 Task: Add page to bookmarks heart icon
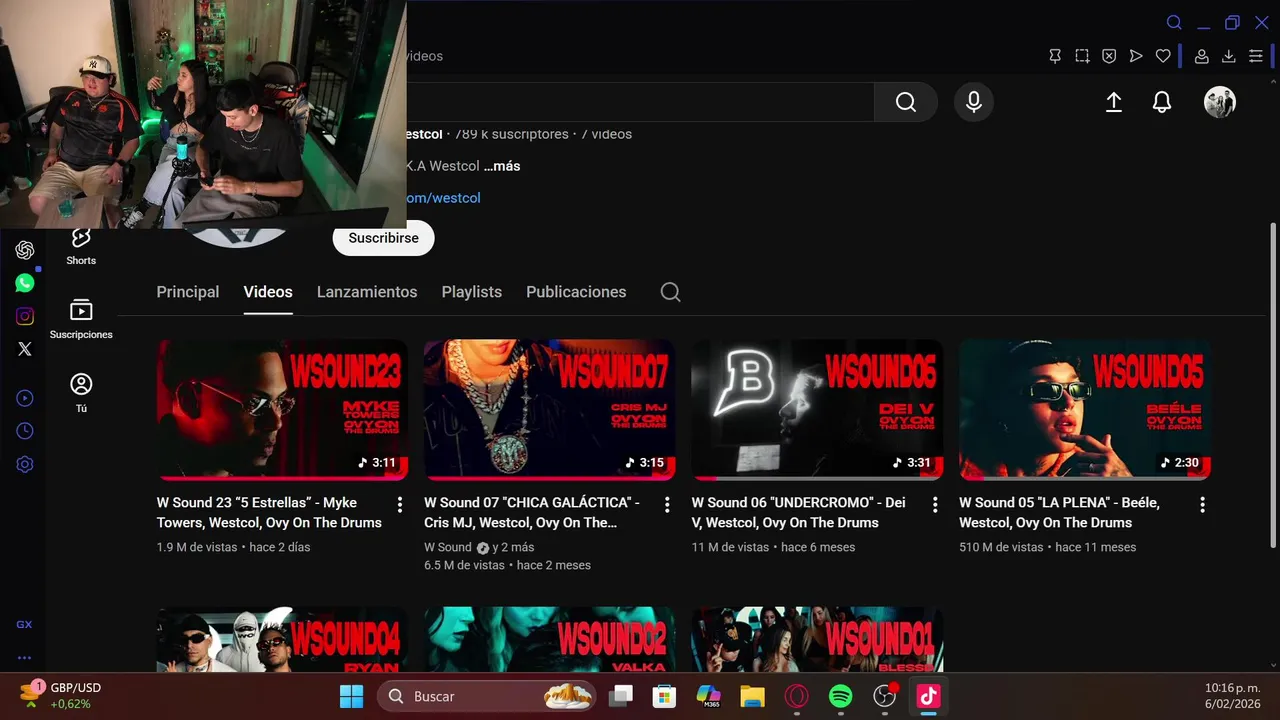(1163, 56)
